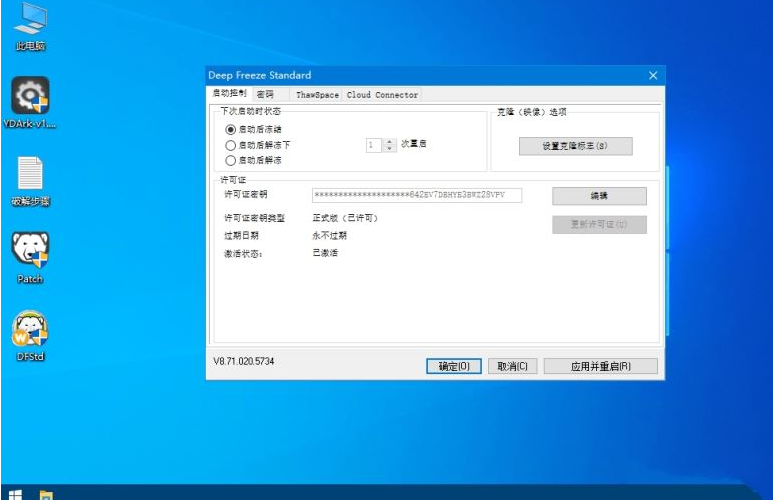
Task: Open File Explorer from the taskbar
Action: [46, 492]
